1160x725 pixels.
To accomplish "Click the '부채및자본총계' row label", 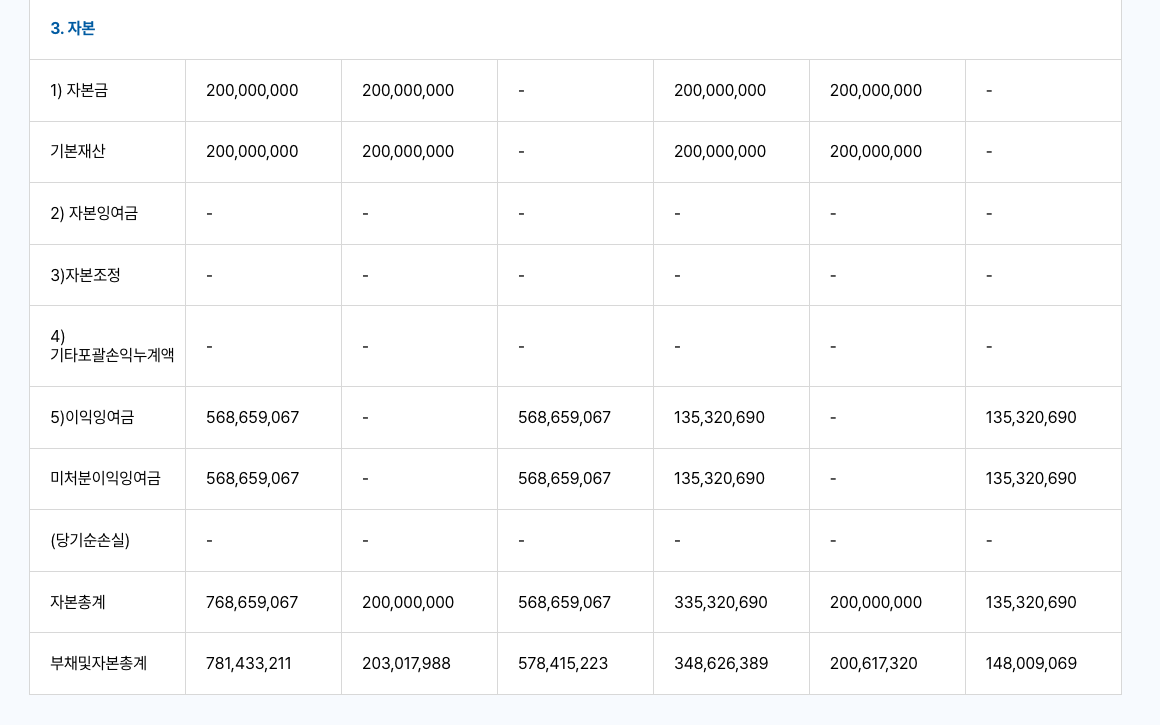I will 99,664.
